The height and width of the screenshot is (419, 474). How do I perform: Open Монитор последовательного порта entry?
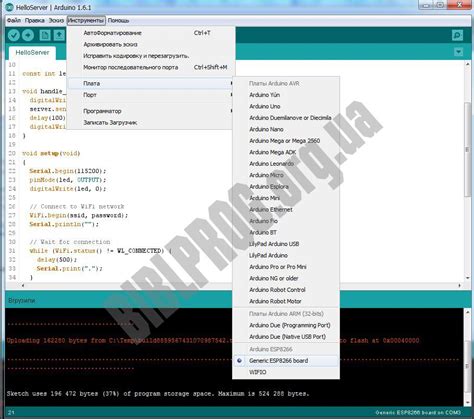tap(151, 67)
